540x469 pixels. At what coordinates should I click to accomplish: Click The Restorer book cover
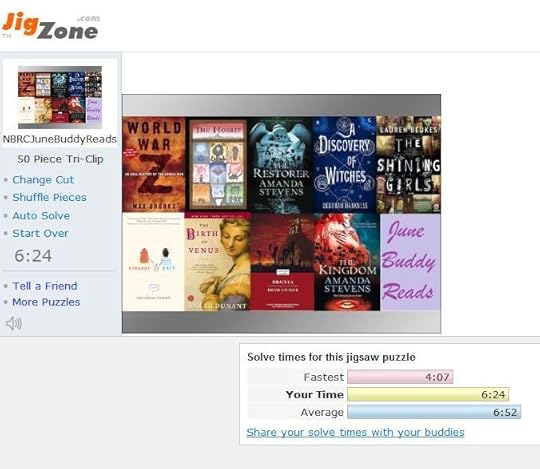pos(281,164)
